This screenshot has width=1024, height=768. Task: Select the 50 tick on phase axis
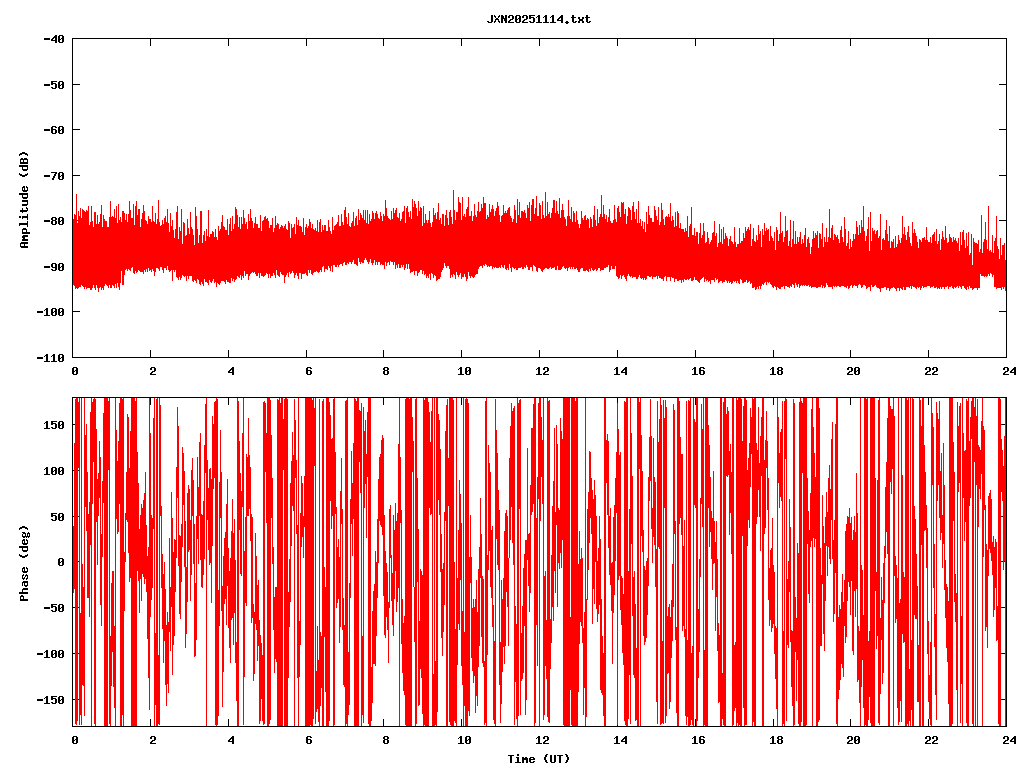pyautogui.click(x=57, y=516)
